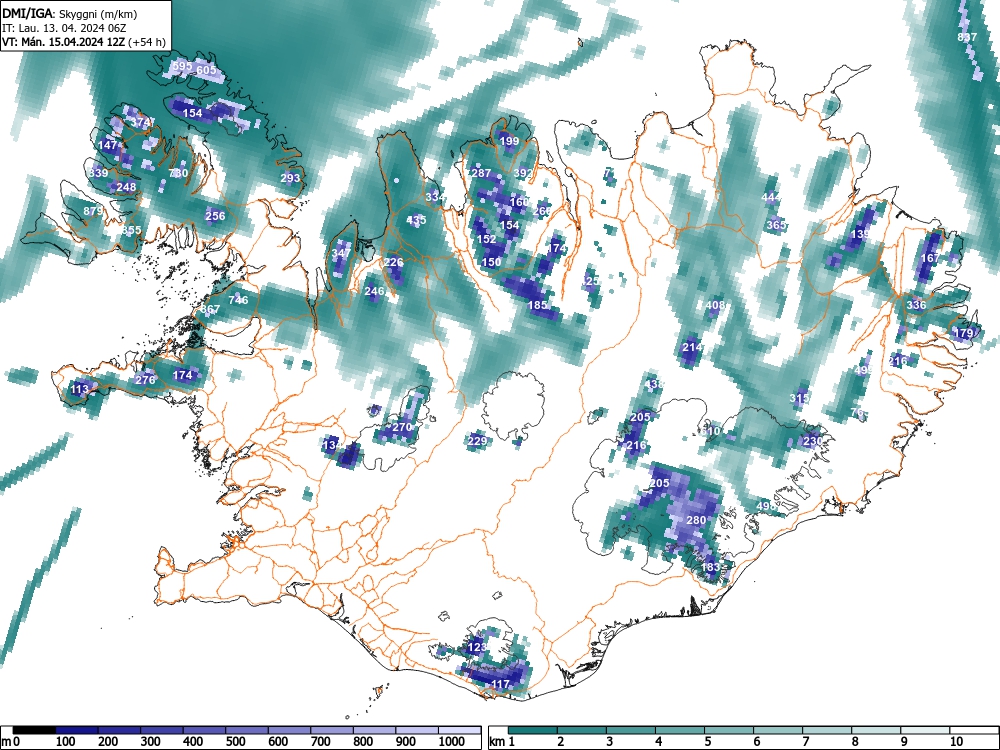Select the 605 visibility value
The width and height of the screenshot is (1000, 750).
tap(206, 70)
